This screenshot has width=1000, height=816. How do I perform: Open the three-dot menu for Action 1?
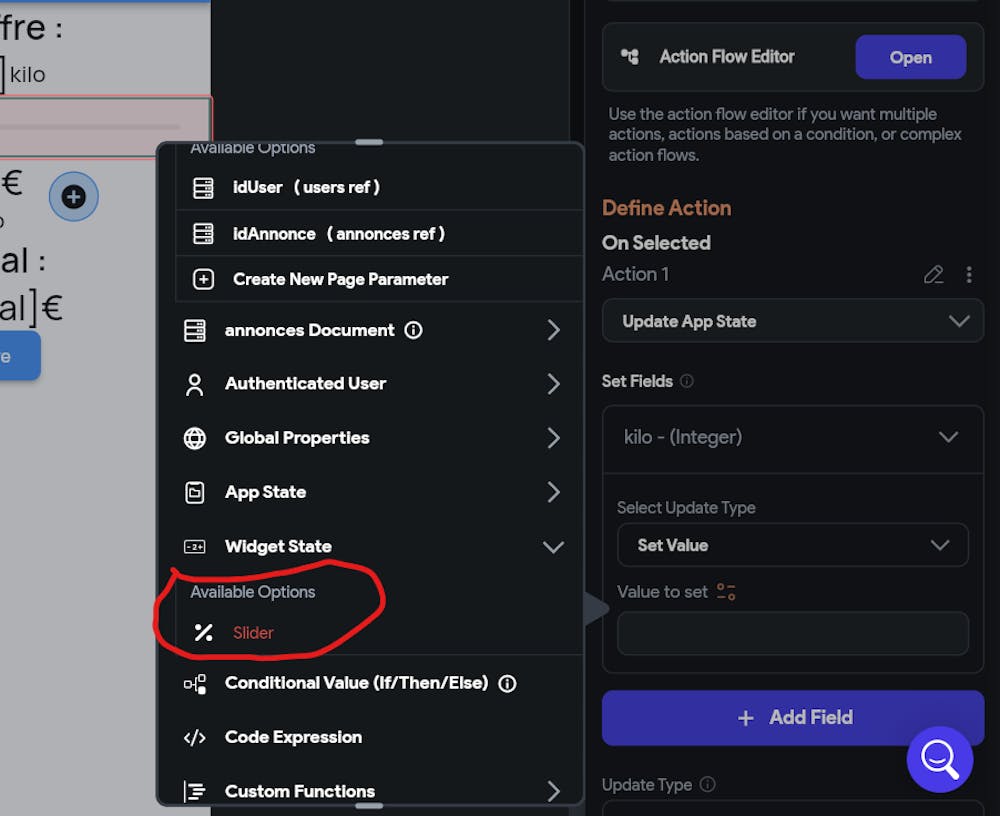pos(968,274)
